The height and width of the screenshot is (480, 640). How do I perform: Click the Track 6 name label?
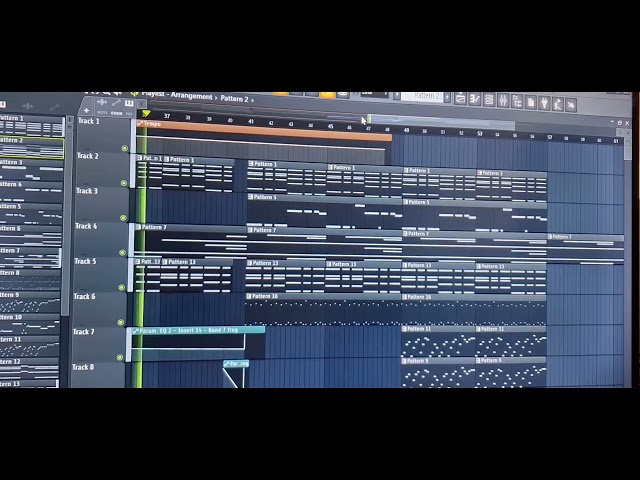coord(84,296)
